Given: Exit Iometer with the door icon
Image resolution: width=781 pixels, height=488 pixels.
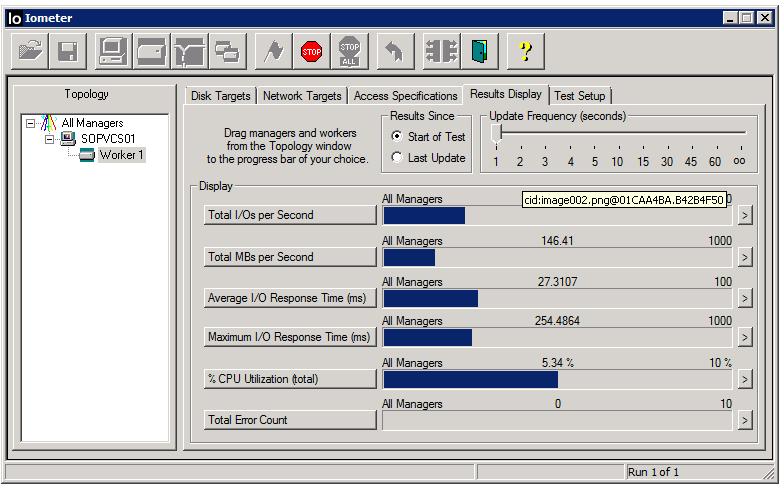Looking at the screenshot, I should coord(480,51).
